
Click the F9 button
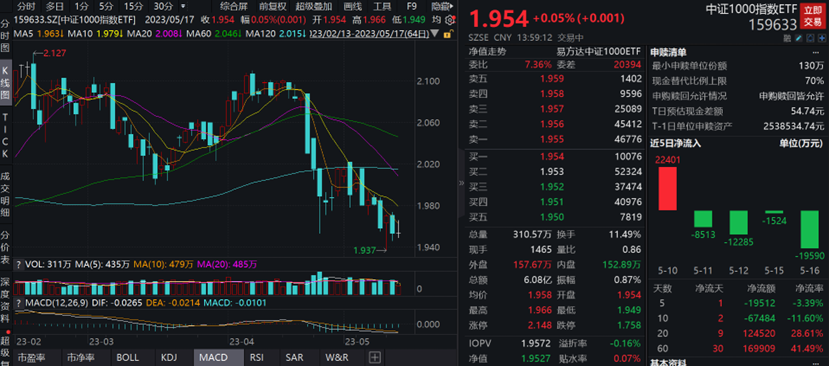(x=411, y=6)
